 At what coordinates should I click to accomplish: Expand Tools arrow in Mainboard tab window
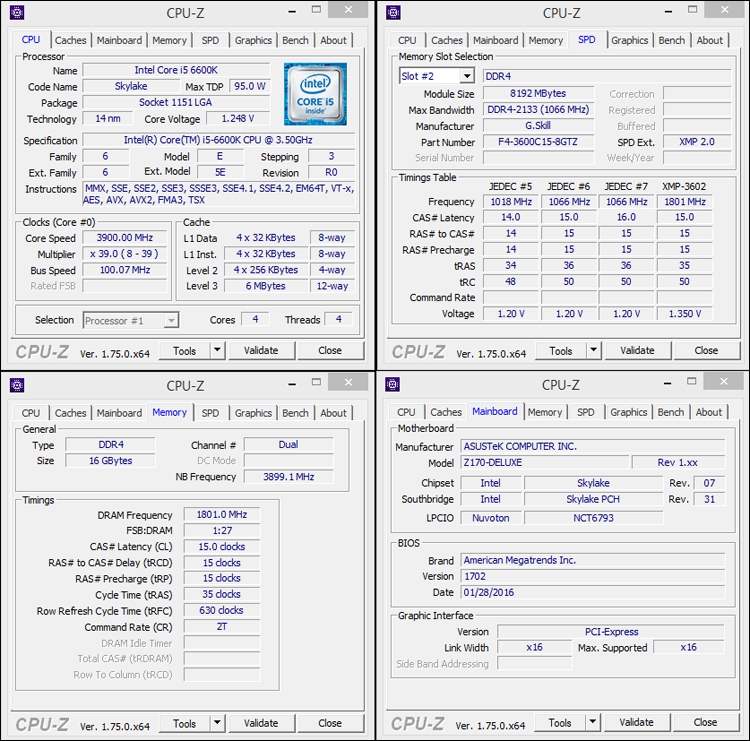click(x=593, y=722)
